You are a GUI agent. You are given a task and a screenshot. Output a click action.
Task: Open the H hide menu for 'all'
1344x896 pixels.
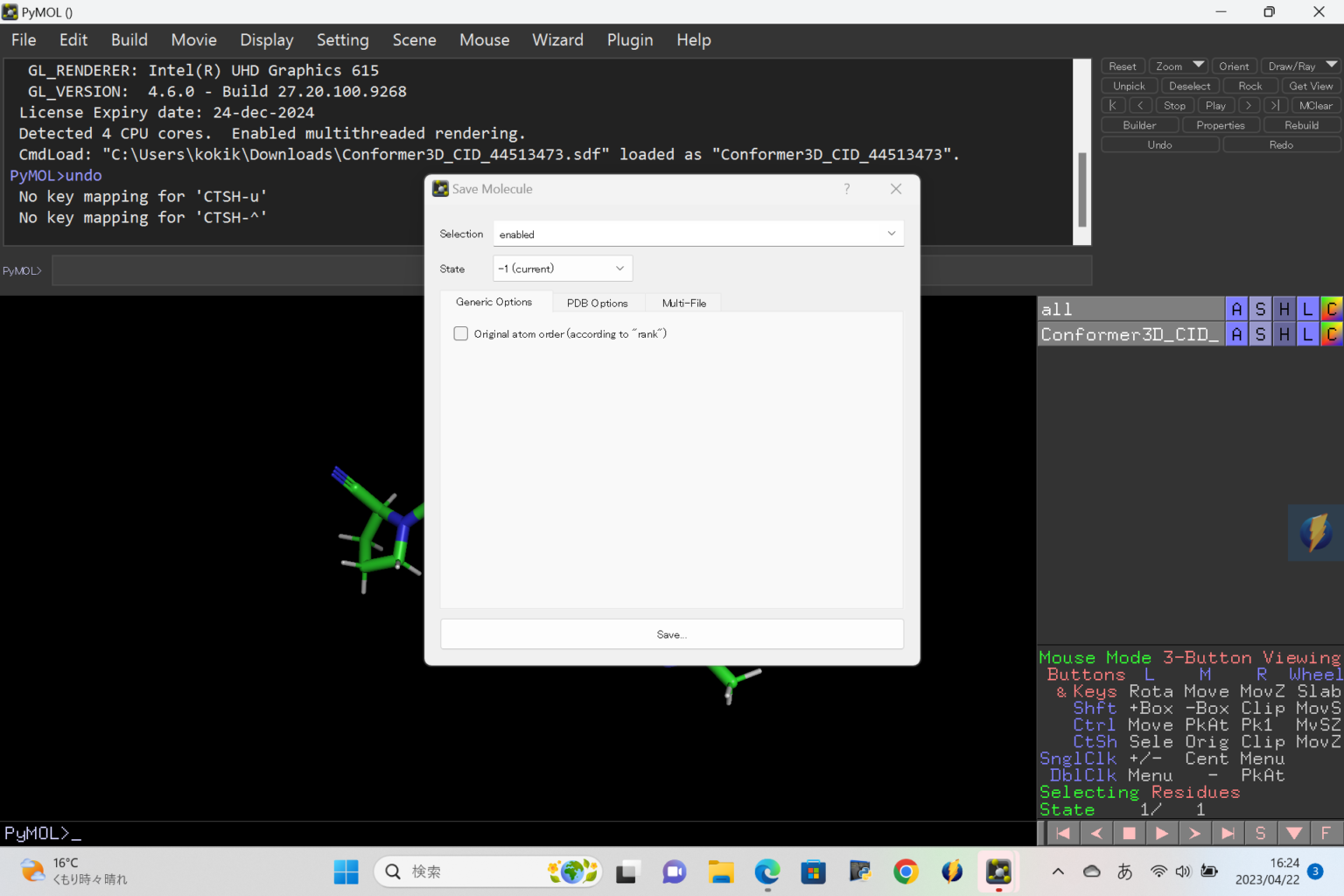click(x=1284, y=308)
